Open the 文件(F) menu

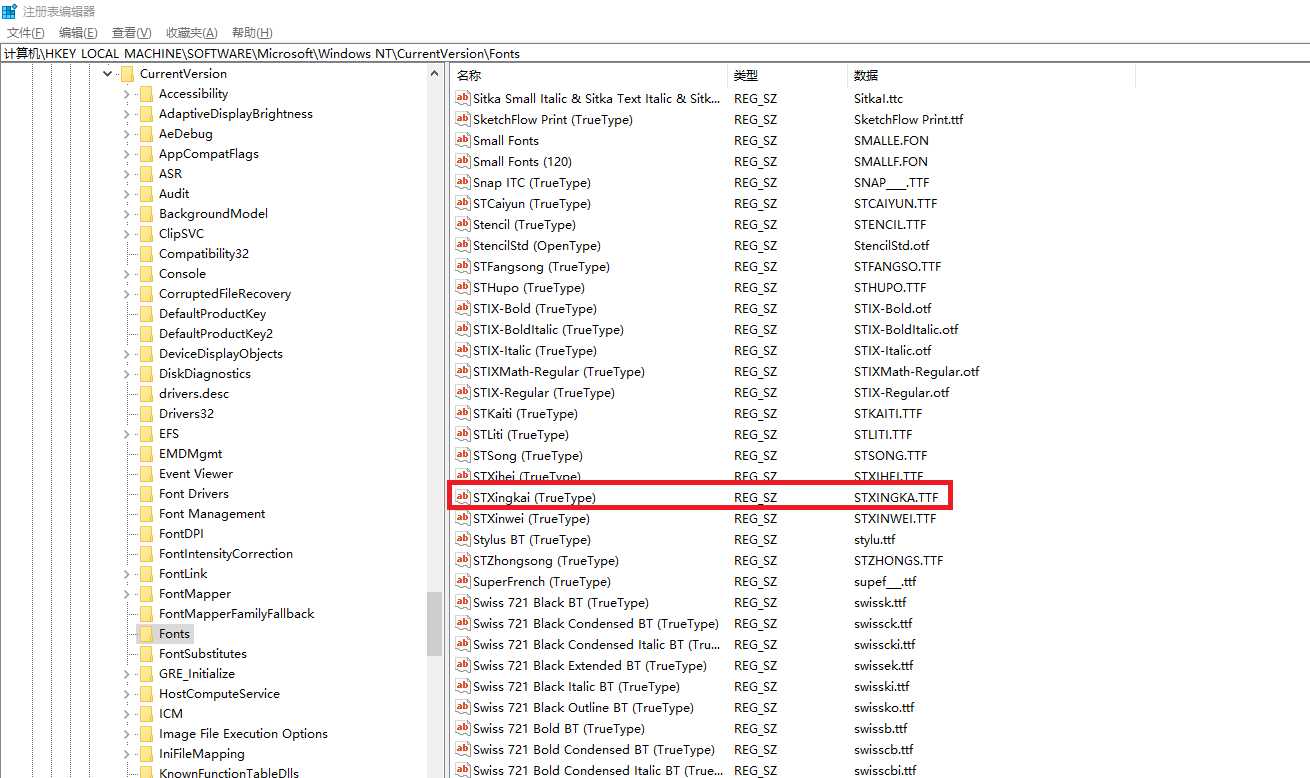pos(26,33)
